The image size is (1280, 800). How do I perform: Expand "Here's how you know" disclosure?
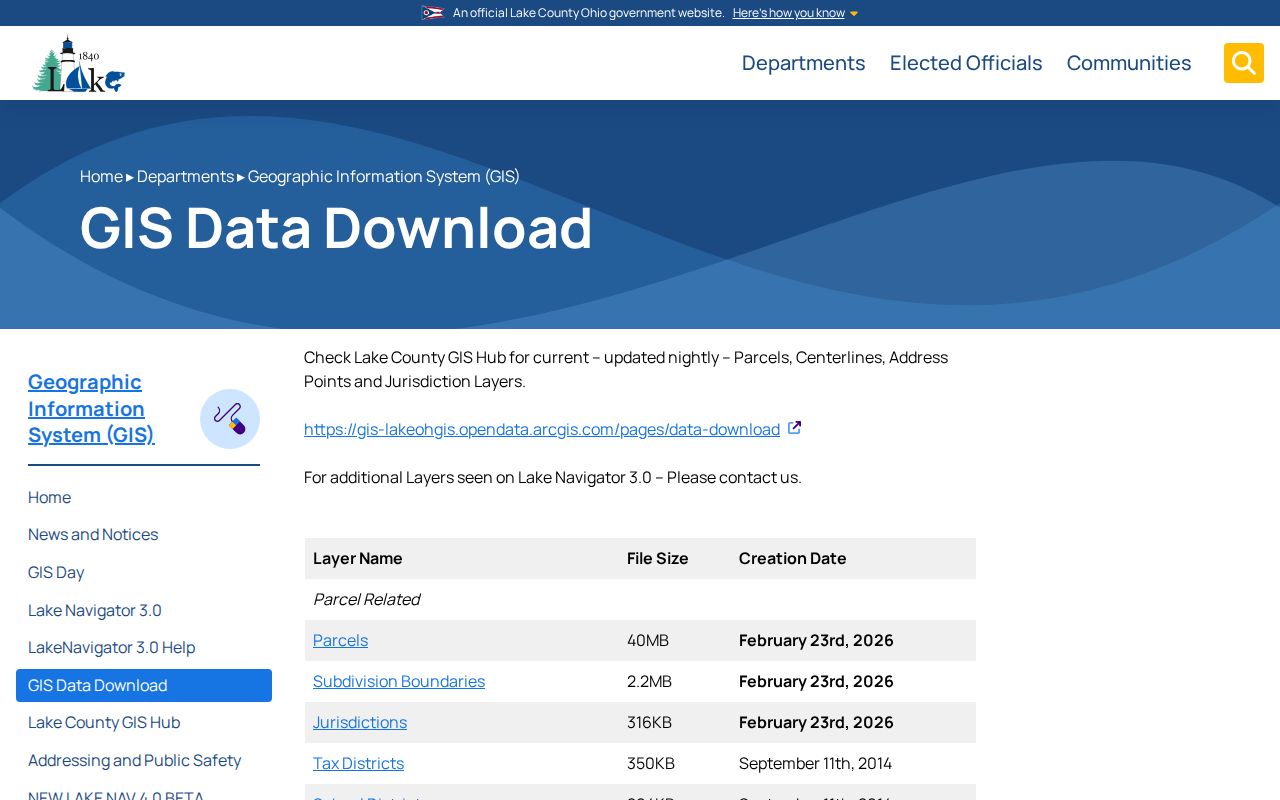(x=795, y=13)
